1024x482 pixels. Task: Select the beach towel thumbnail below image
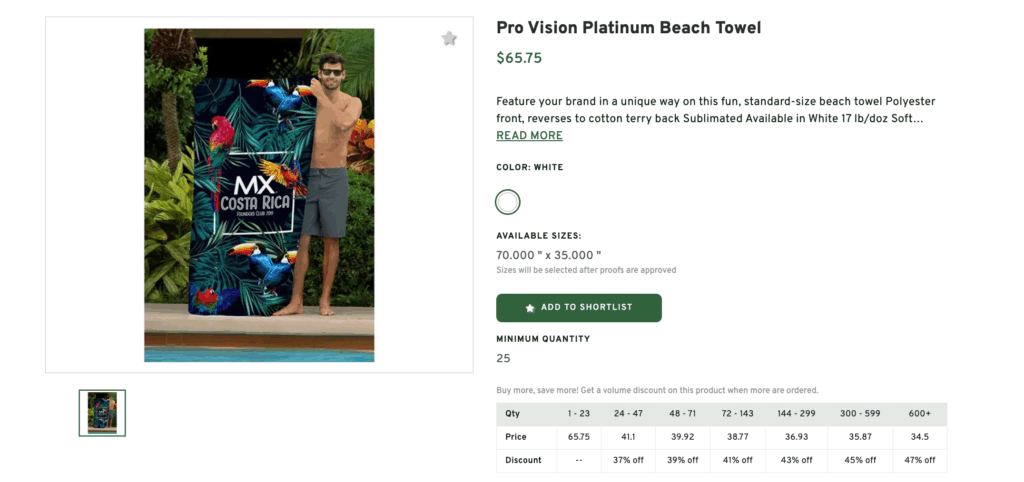102,413
